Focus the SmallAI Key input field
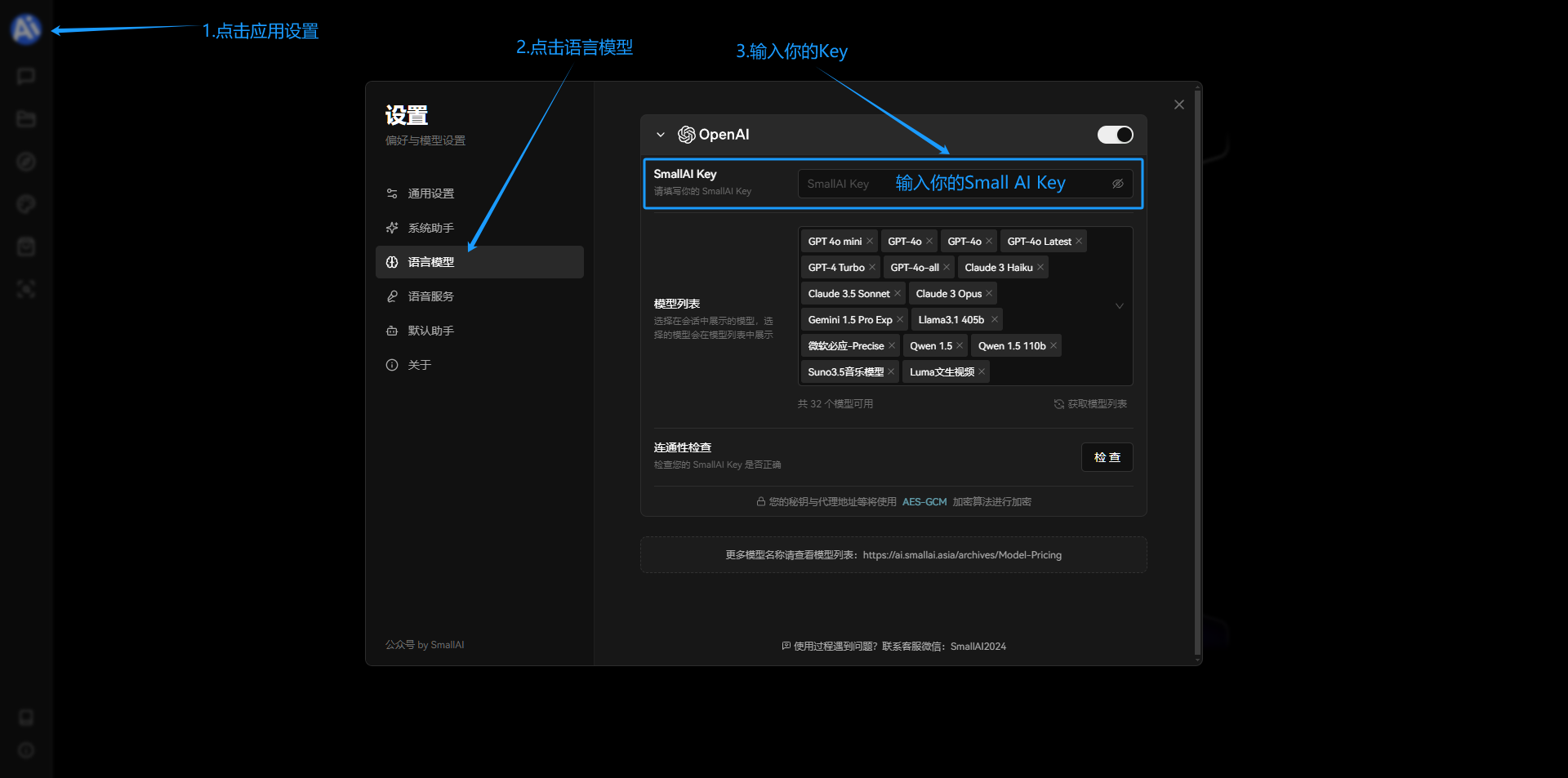 tap(965, 184)
